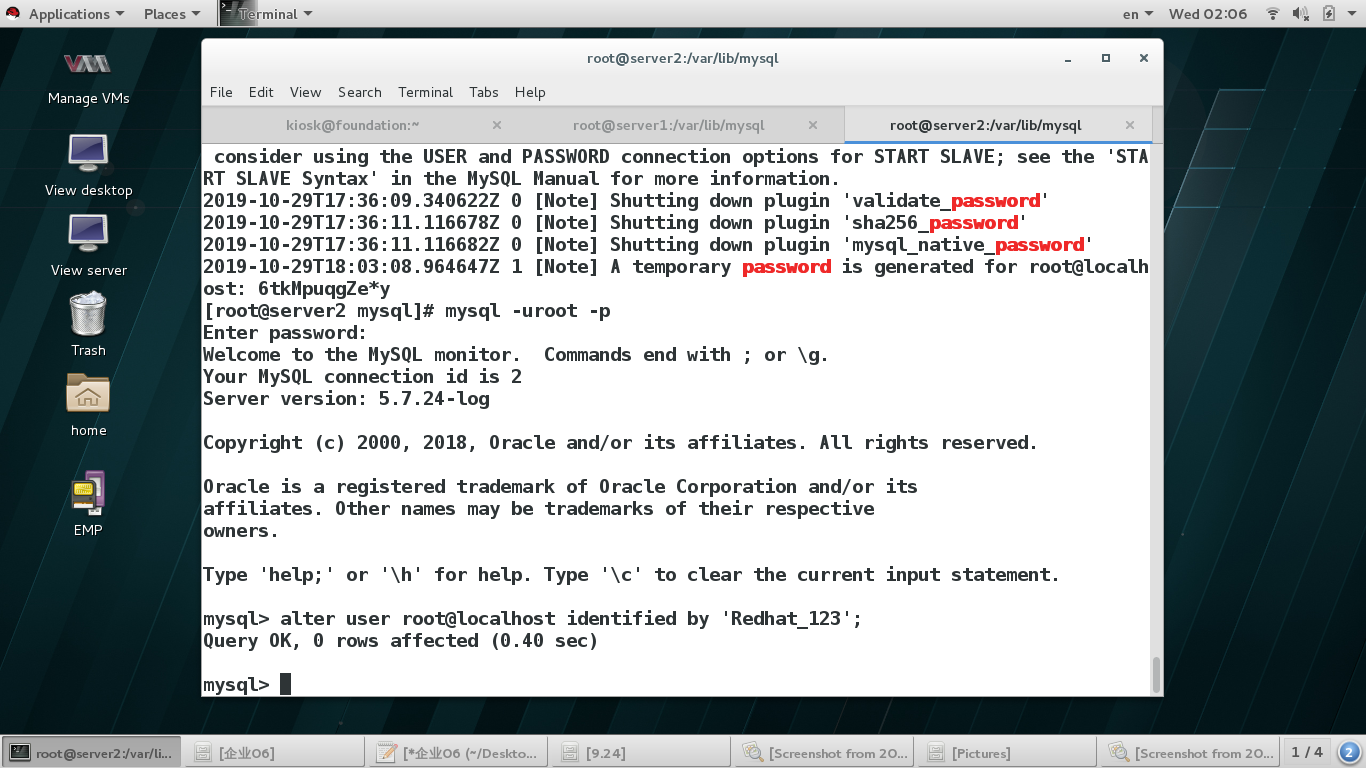Open the [Pictures] taskbar window
This screenshot has width=1366, height=768.
pos(1008,753)
